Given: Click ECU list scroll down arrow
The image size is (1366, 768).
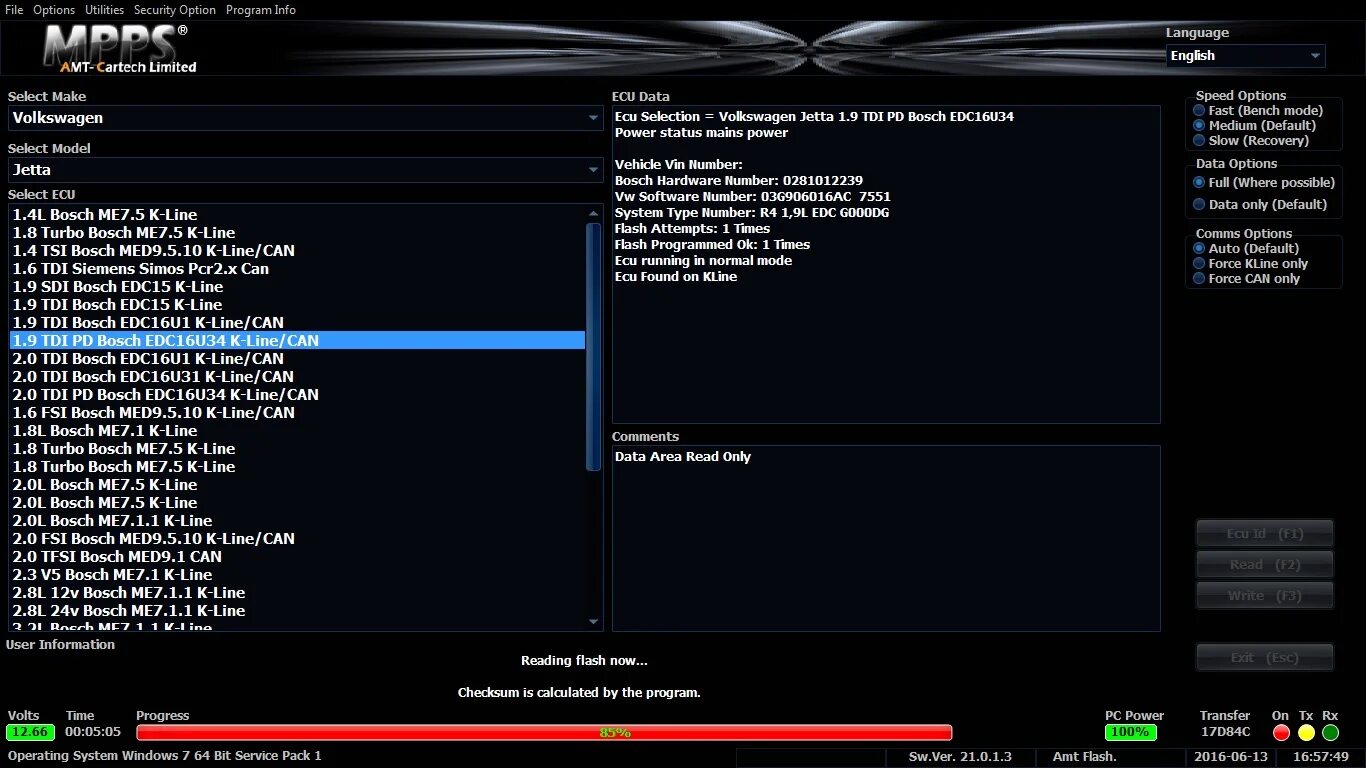Looking at the screenshot, I should point(594,622).
